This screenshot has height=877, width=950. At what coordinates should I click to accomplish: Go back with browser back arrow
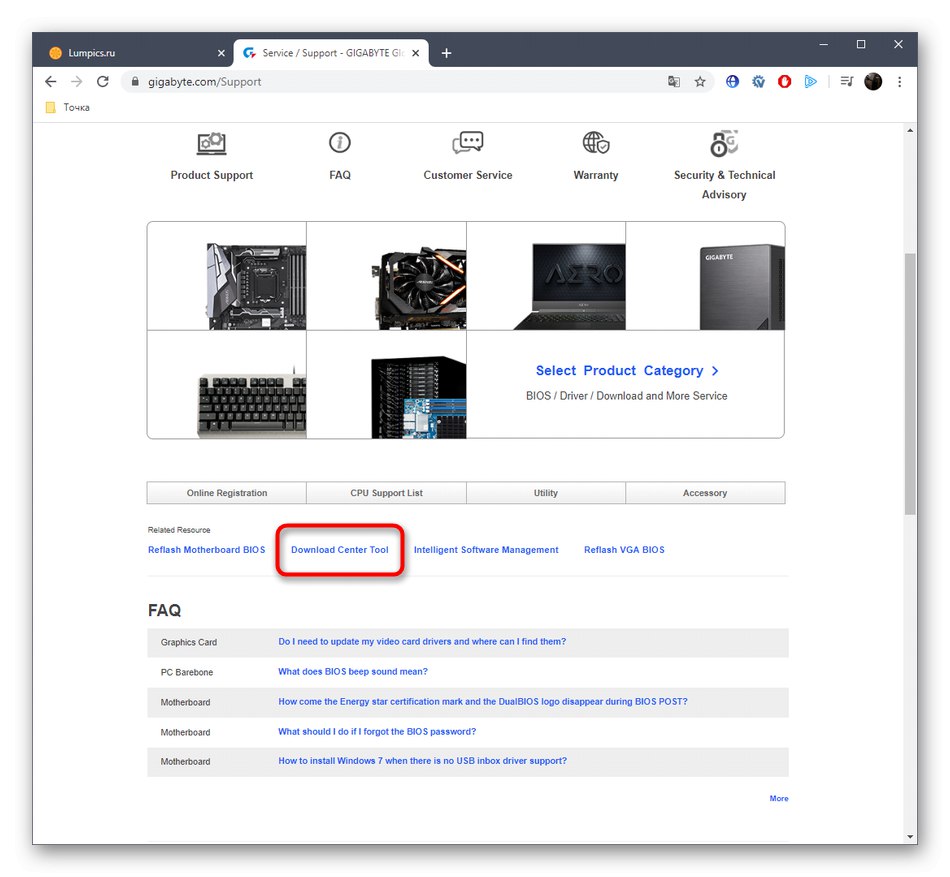(51, 81)
